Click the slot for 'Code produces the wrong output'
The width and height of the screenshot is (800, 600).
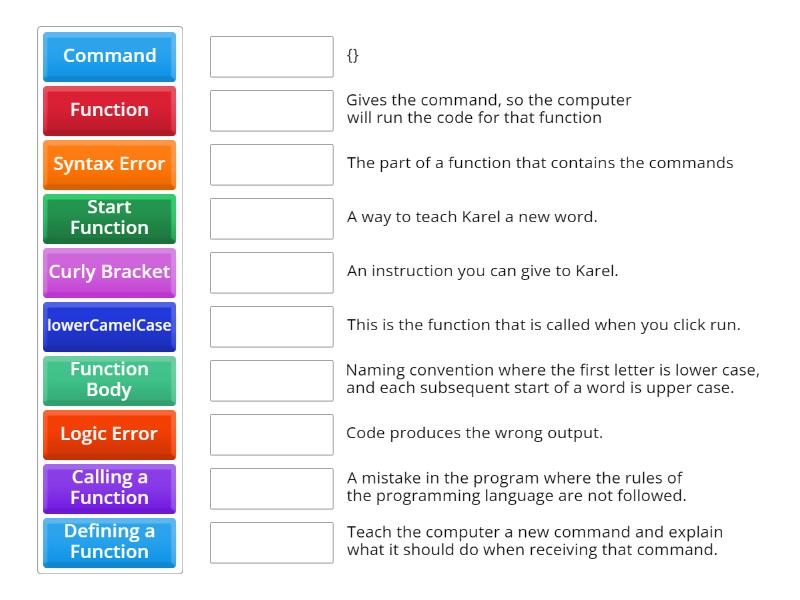[x=271, y=434]
